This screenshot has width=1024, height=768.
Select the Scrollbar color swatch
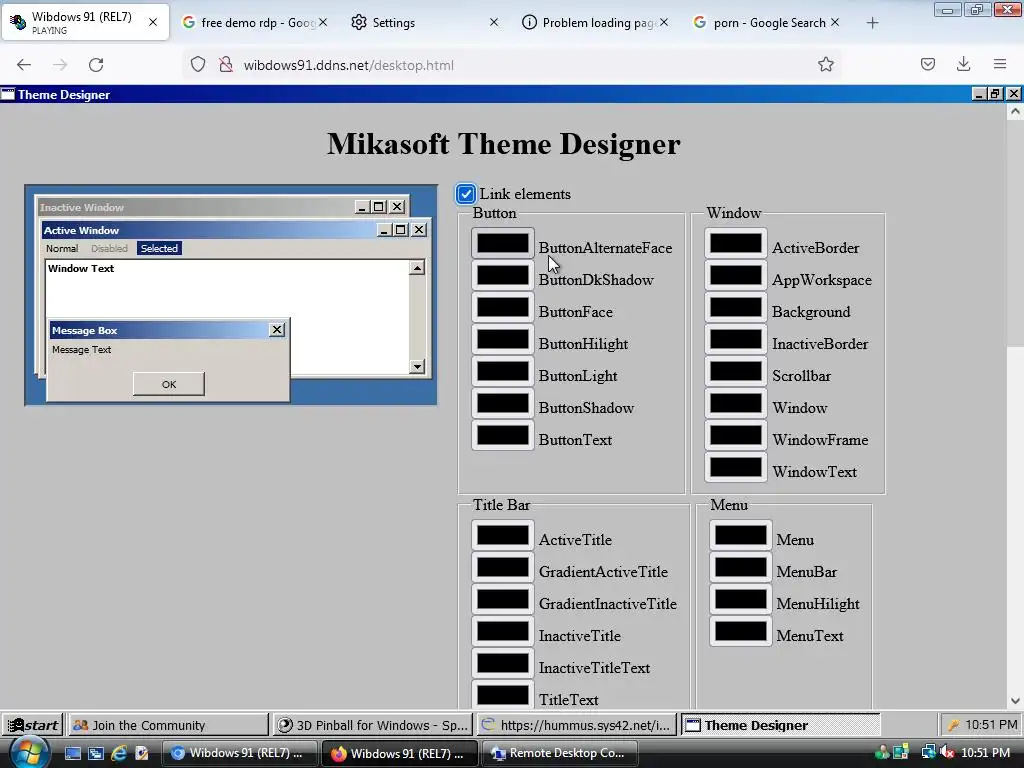[735, 371]
